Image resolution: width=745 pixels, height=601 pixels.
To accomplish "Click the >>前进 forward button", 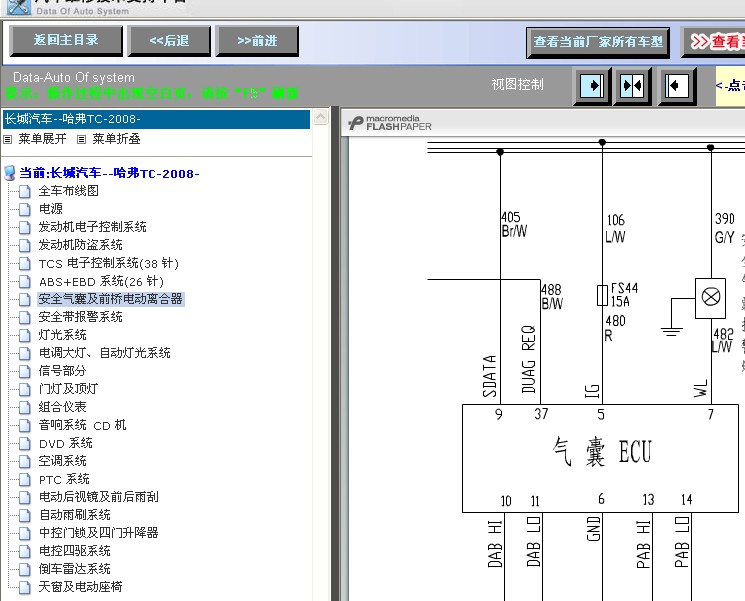I will tap(257, 41).
